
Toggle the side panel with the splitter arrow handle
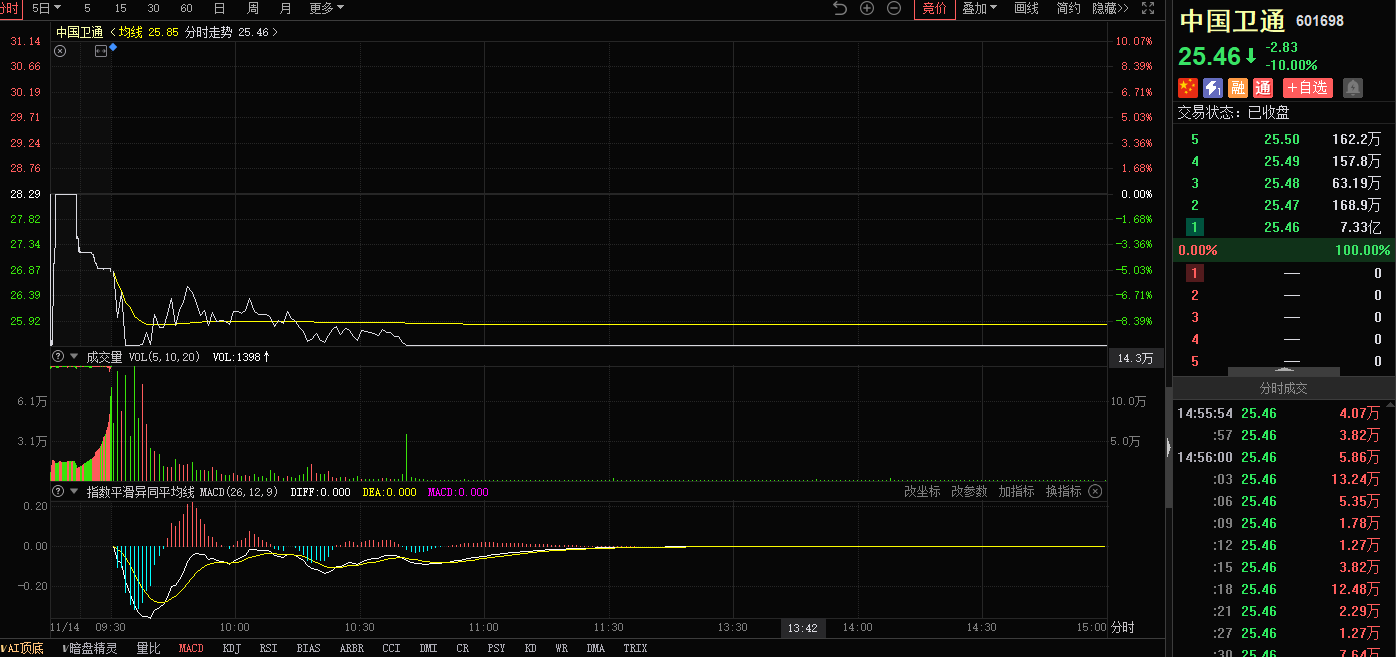[1168, 447]
